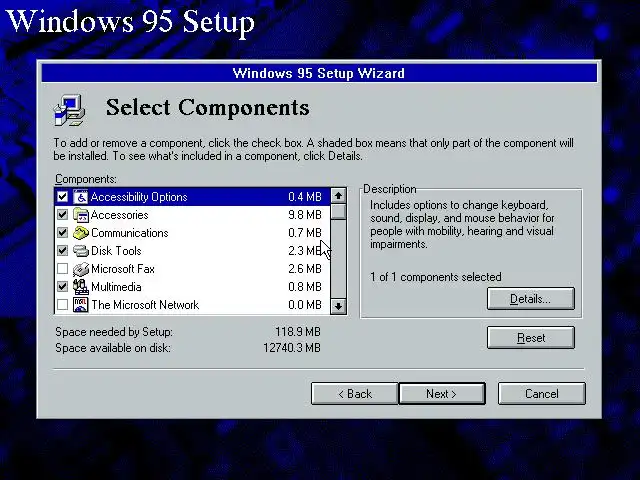
Task: Click the Communications telephone icon
Action: 80,233
